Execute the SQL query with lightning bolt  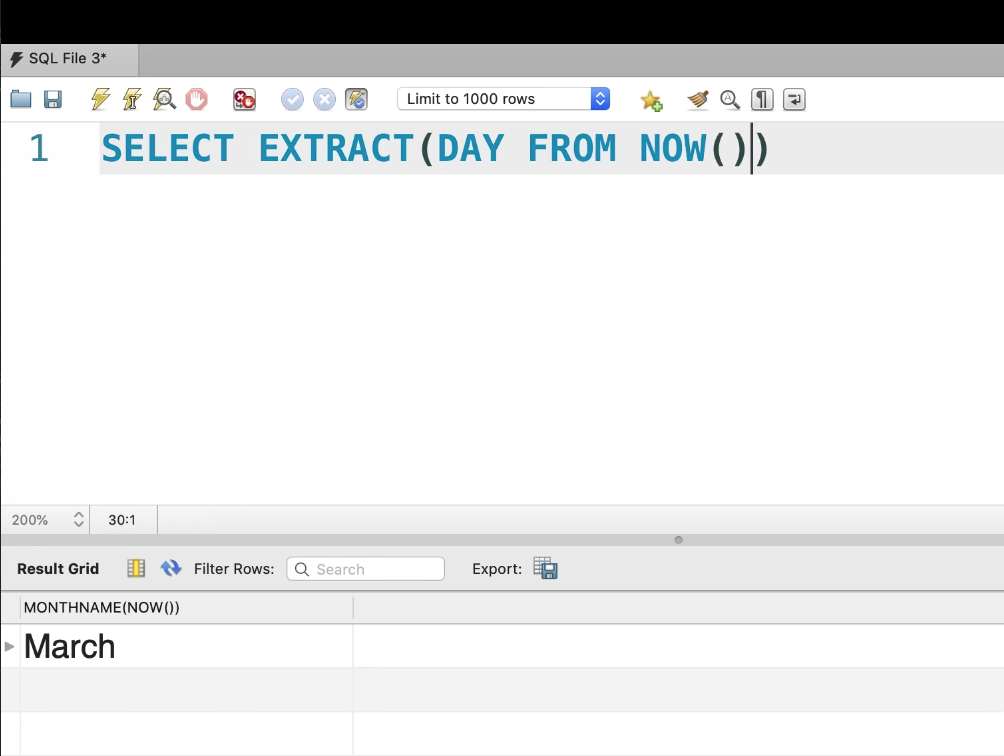pyautogui.click(x=101, y=99)
